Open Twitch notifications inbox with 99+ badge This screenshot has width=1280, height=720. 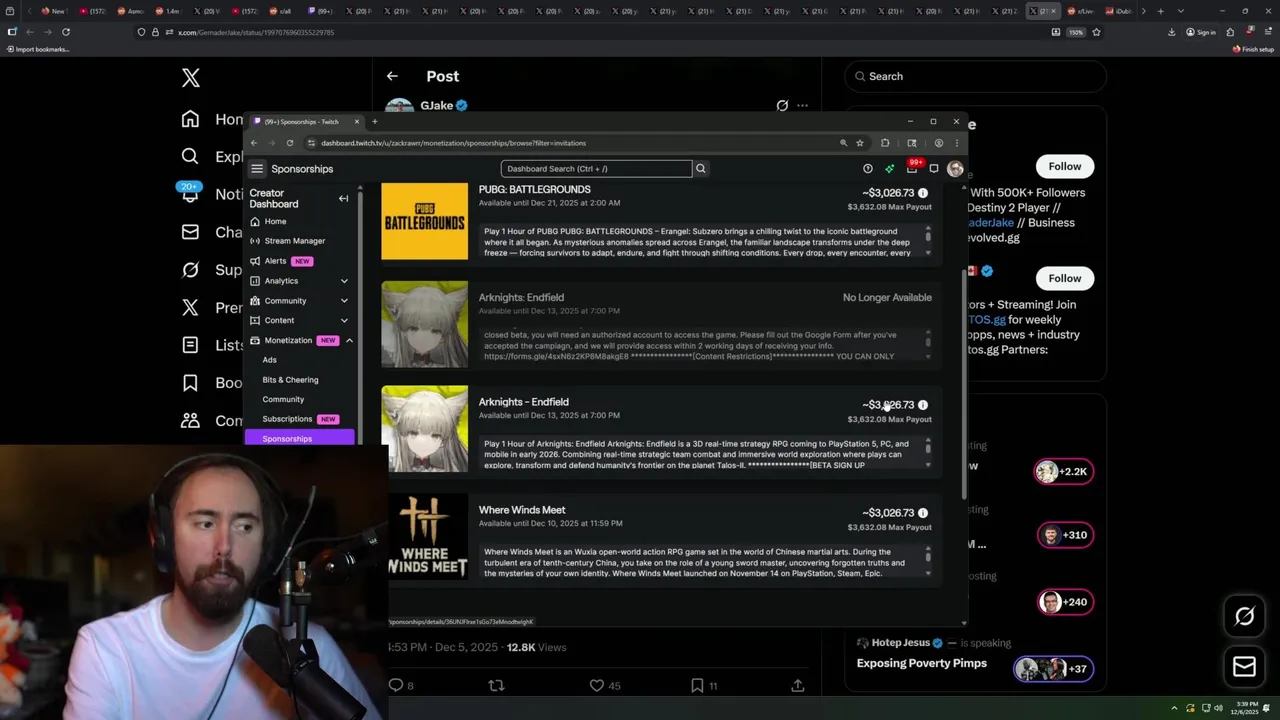tap(912, 168)
